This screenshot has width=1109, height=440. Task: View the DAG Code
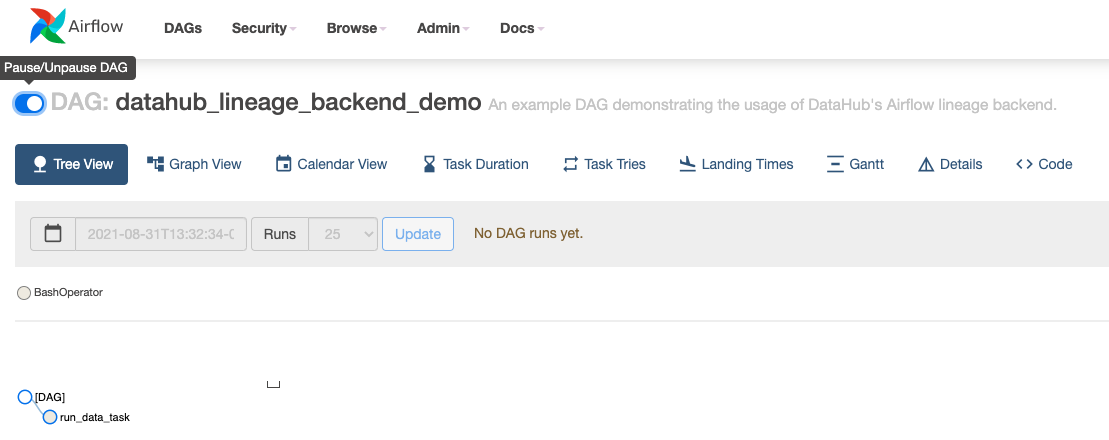[1044, 164]
